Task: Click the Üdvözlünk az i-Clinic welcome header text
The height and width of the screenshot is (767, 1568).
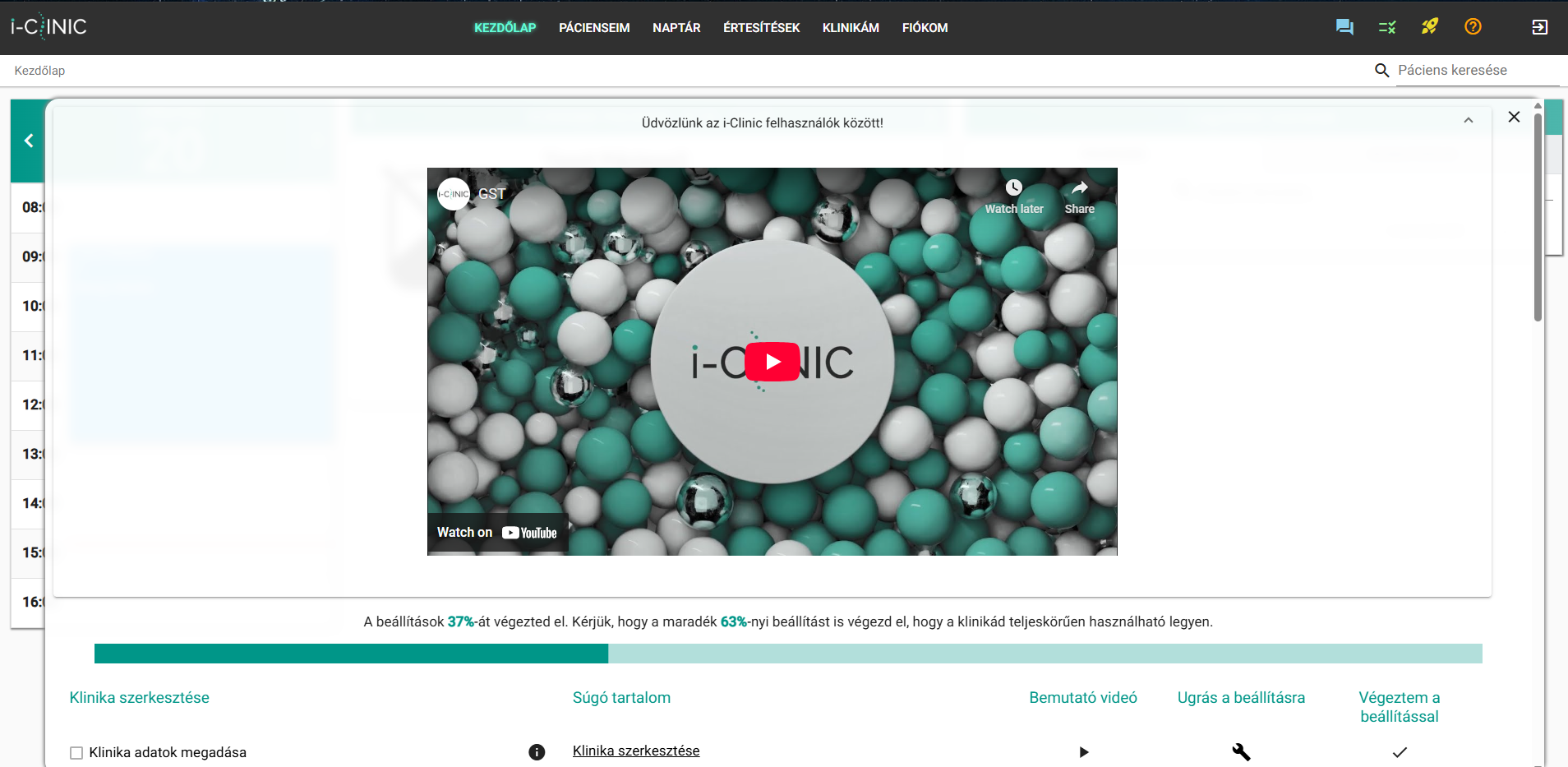Action: click(763, 123)
